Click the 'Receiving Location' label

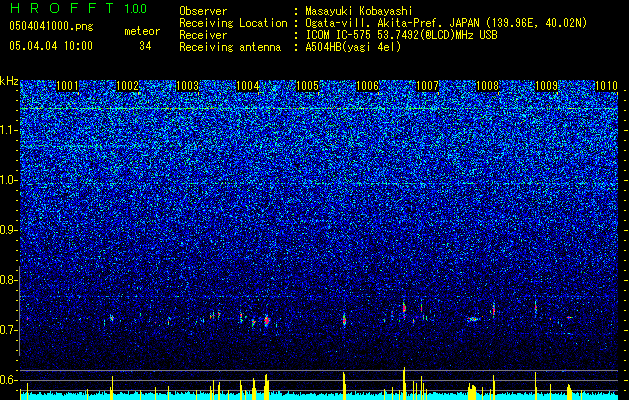point(233,23)
